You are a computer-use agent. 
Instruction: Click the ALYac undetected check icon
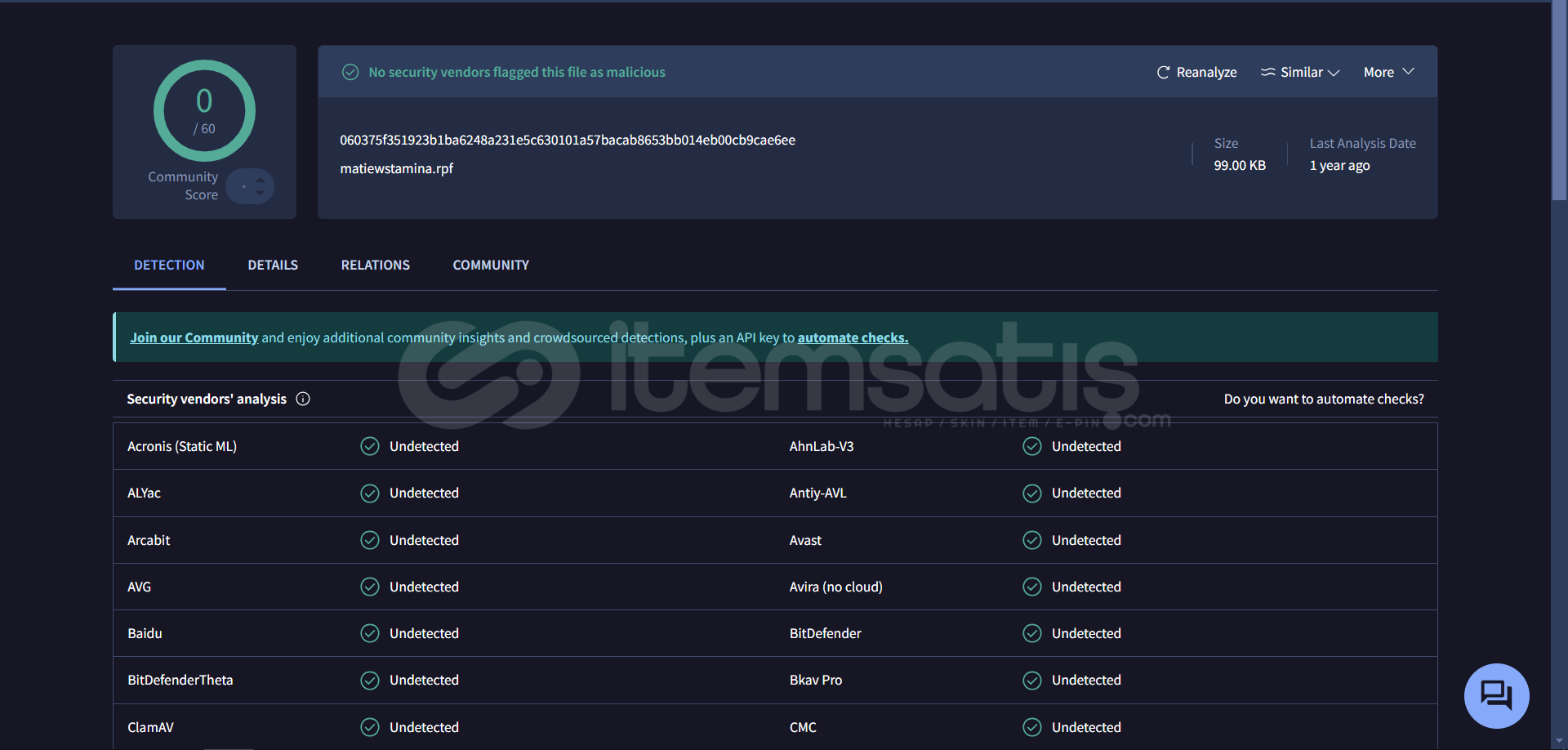click(370, 493)
